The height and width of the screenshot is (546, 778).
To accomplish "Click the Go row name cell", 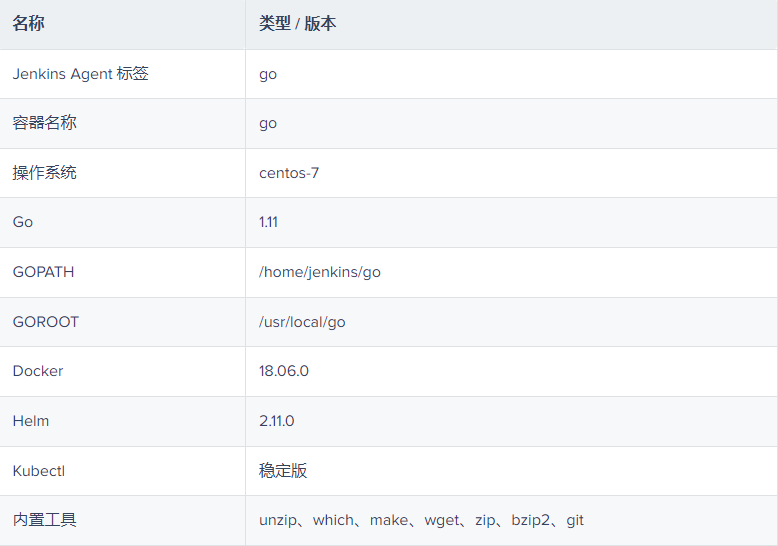I will tap(23, 222).
